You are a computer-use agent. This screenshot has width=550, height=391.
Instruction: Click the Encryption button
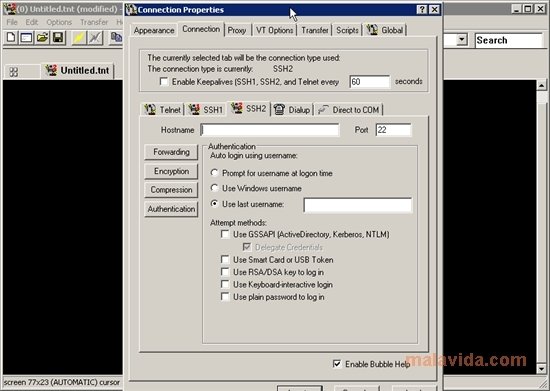click(171, 171)
